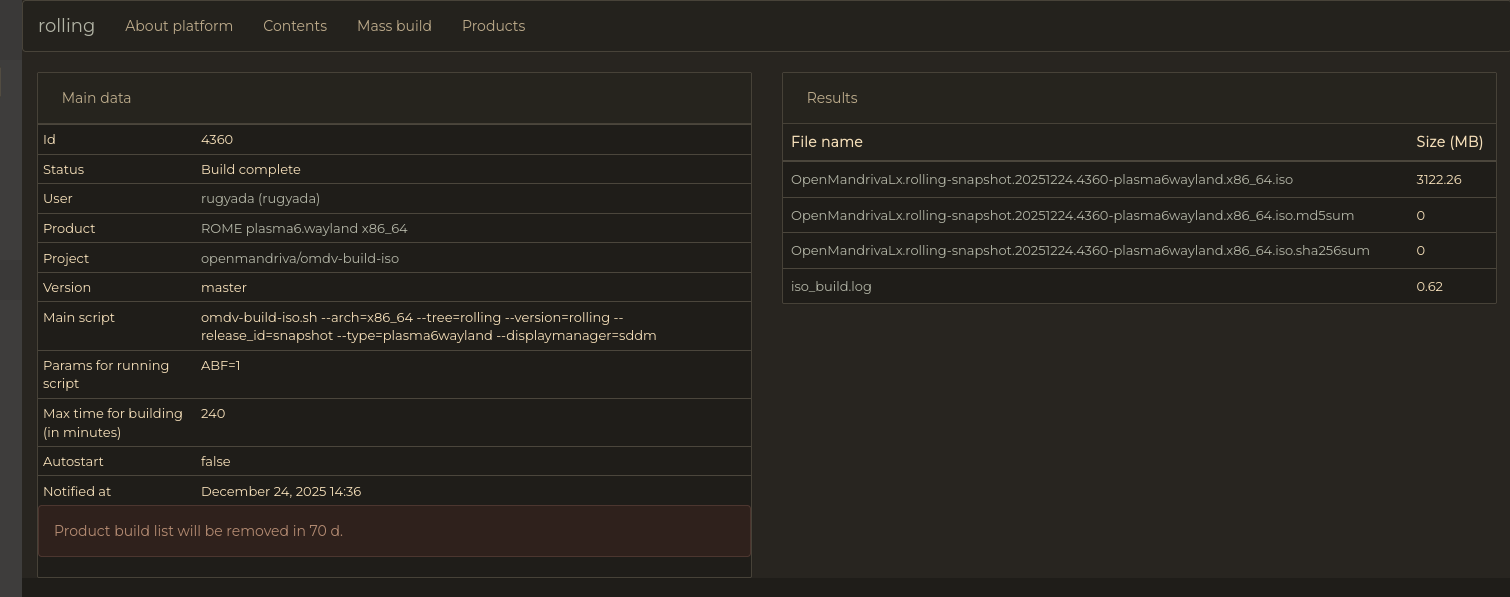Download the .iso.sha256sum checksum file

click(1080, 251)
